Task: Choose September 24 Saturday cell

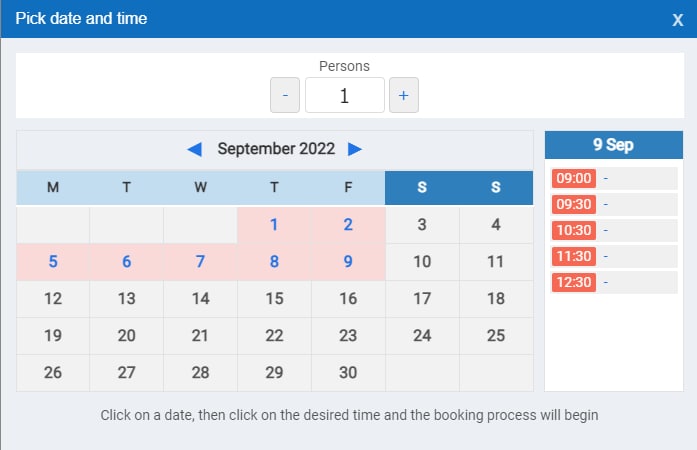Action: point(422,335)
